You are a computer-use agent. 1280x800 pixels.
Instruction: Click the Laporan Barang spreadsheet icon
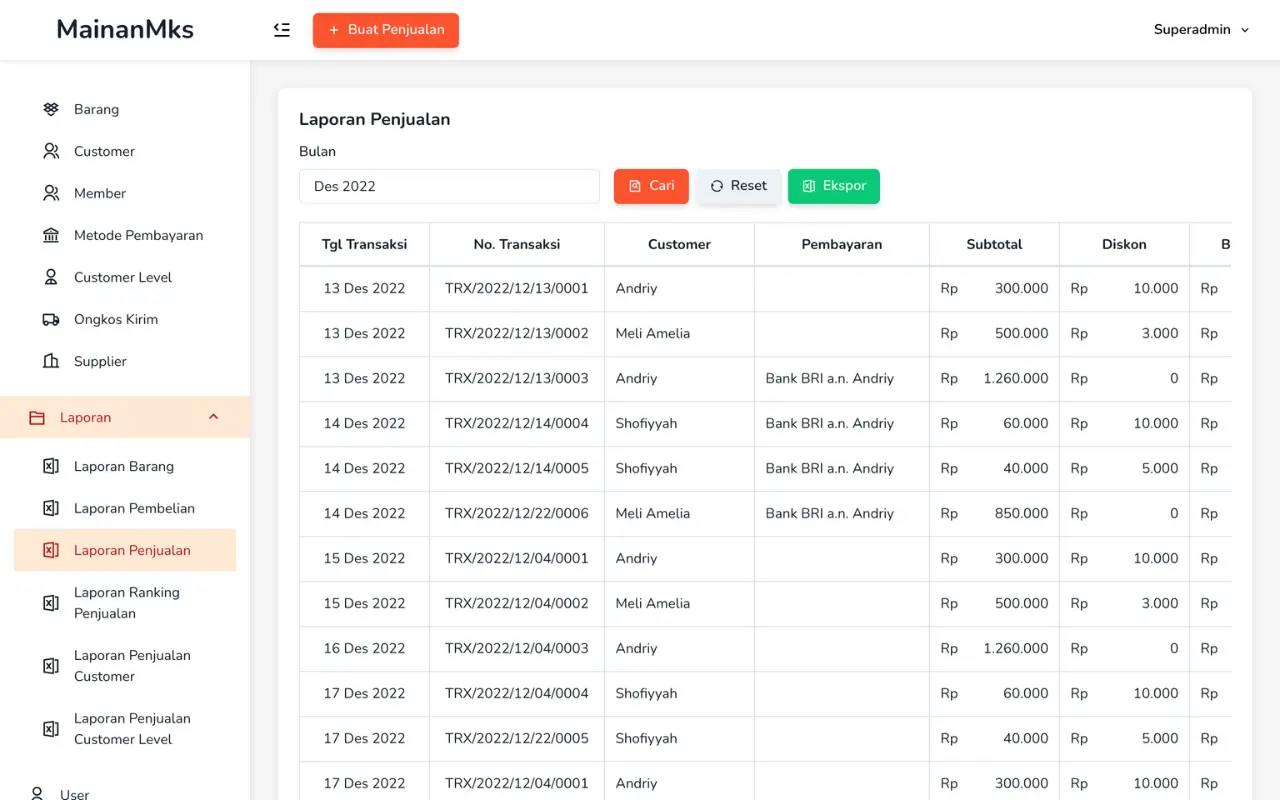(x=51, y=466)
